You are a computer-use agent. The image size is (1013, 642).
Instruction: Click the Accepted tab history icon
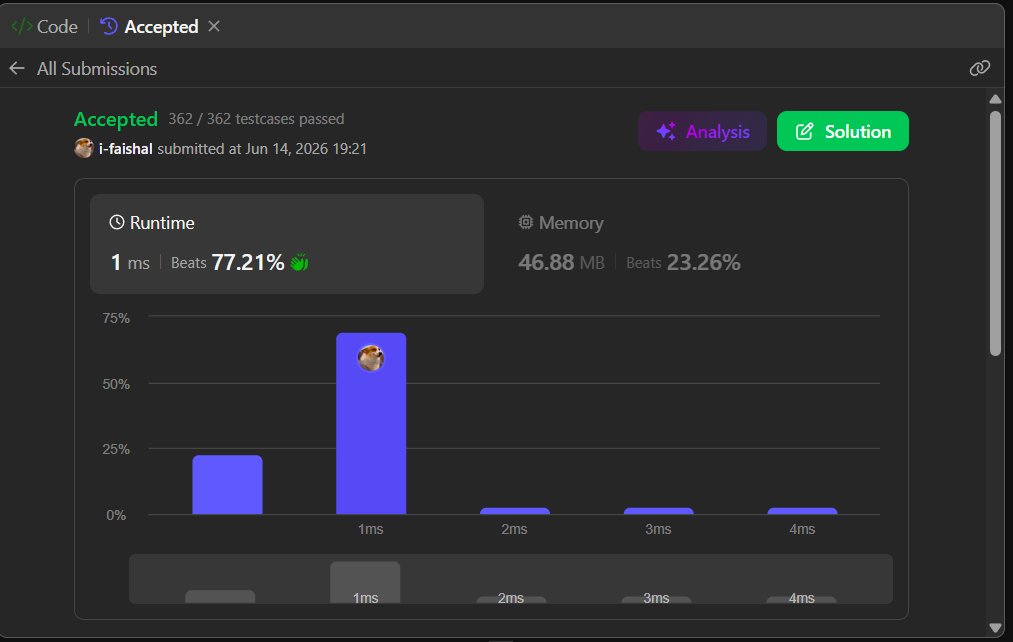109,26
